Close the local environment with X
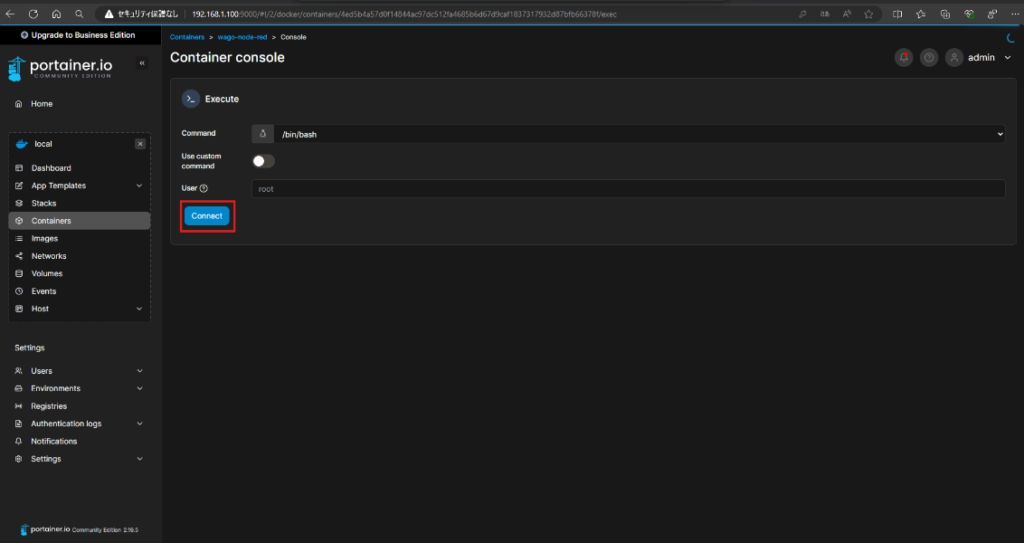 [140, 144]
